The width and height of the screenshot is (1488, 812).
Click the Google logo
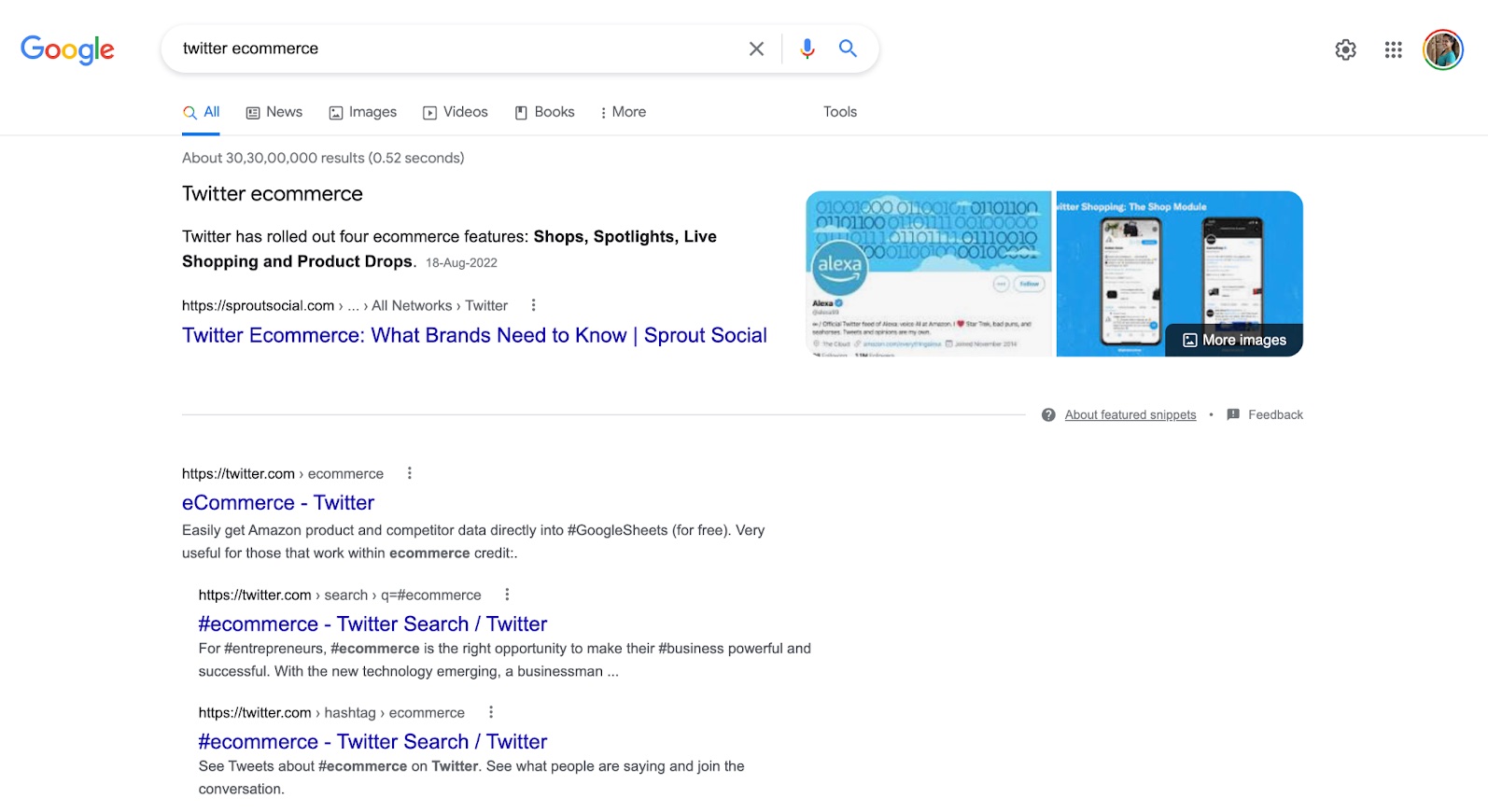[67, 49]
